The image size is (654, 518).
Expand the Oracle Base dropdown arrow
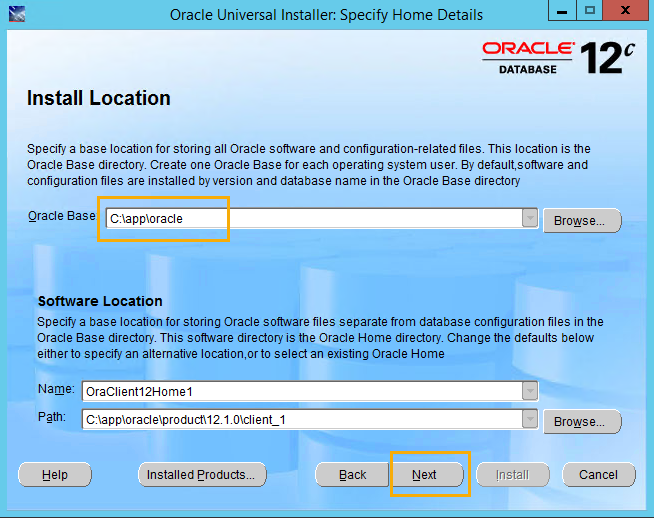coord(530,218)
